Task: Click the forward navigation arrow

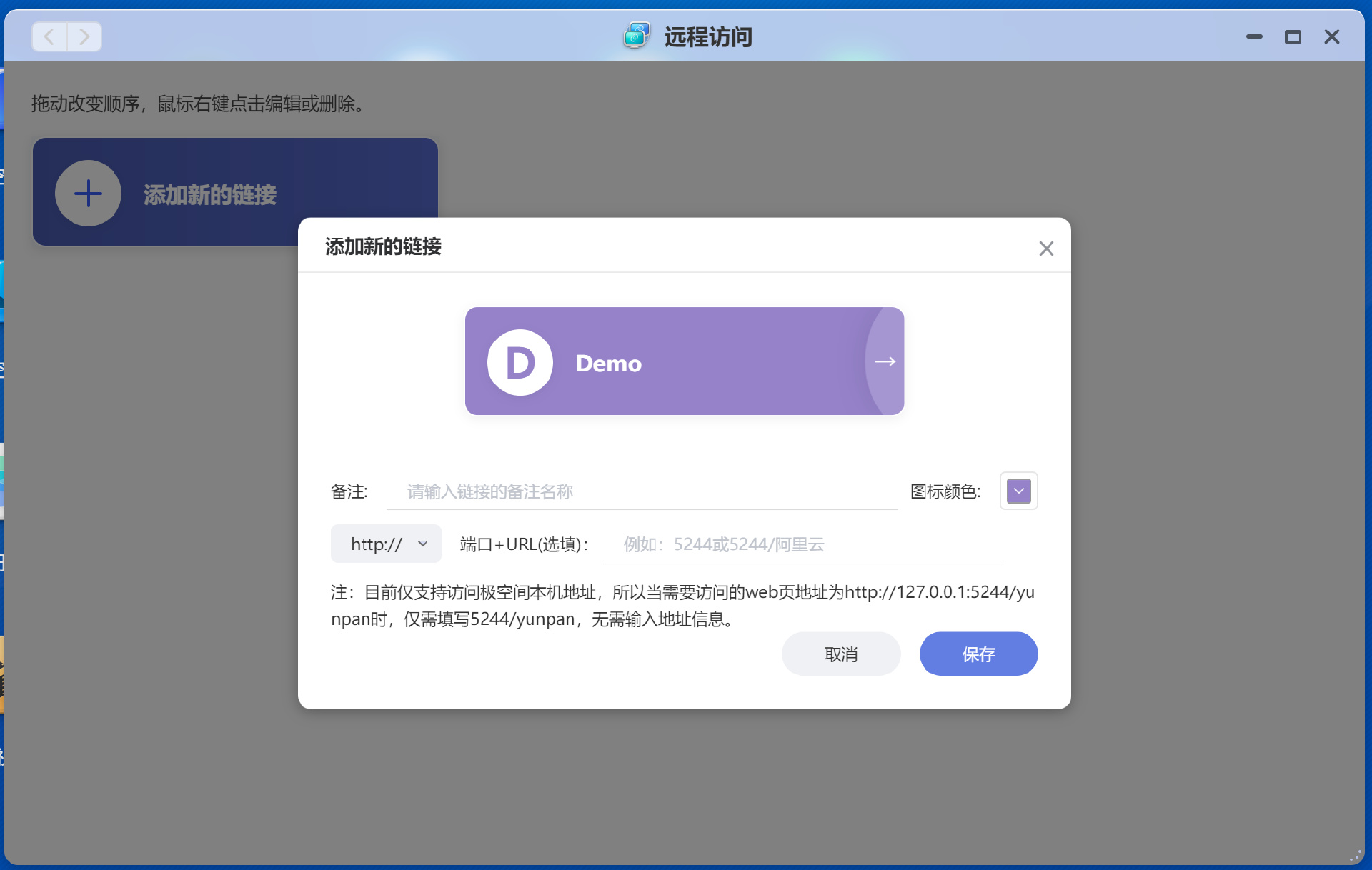Action: 84,36
